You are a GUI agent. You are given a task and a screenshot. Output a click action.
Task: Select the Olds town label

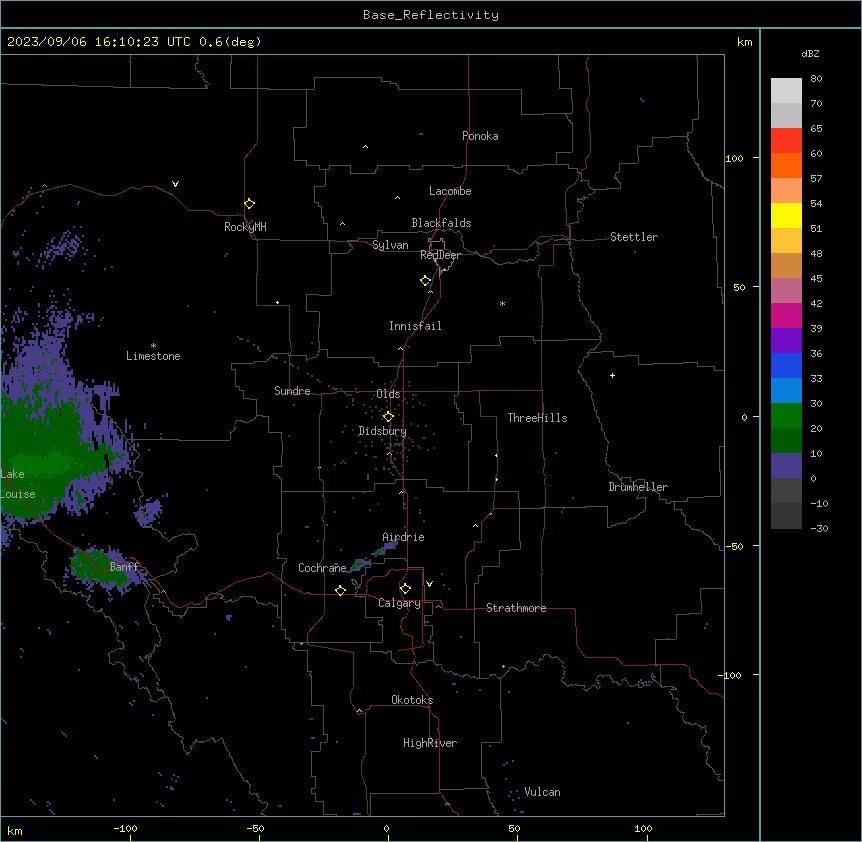[388, 394]
